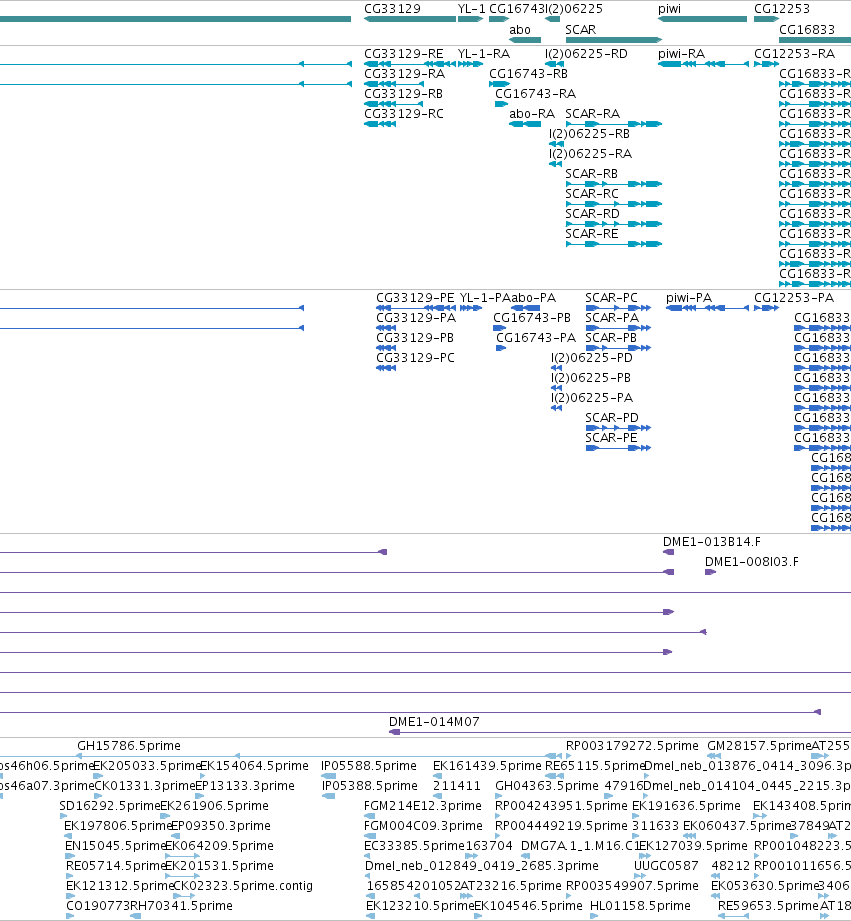Select the EK127039.5prime EST label
Viewport: 851px width, 921px height.
tap(693, 845)
